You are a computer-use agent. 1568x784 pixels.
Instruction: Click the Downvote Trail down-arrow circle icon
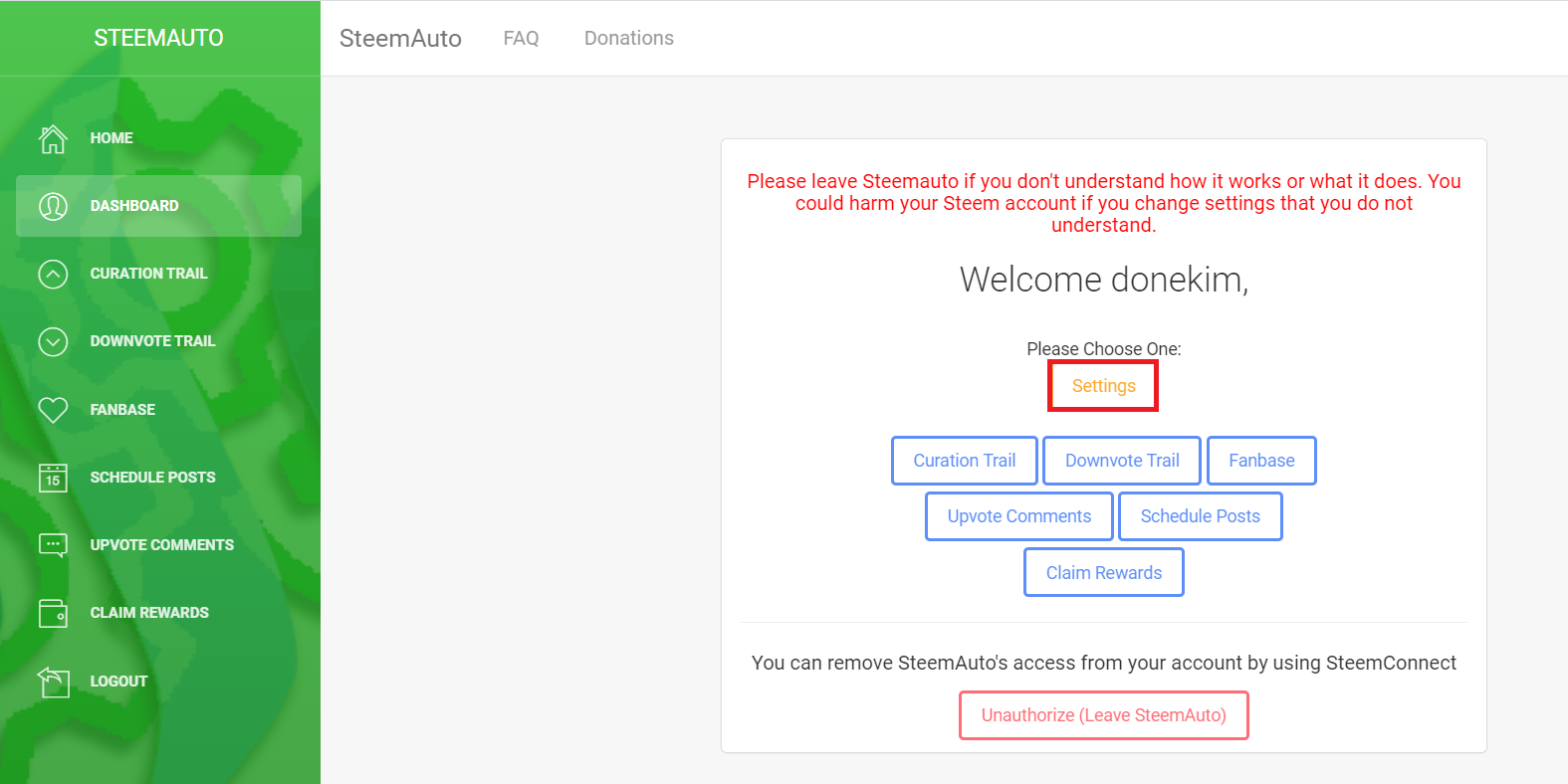[x=53, y=341]
